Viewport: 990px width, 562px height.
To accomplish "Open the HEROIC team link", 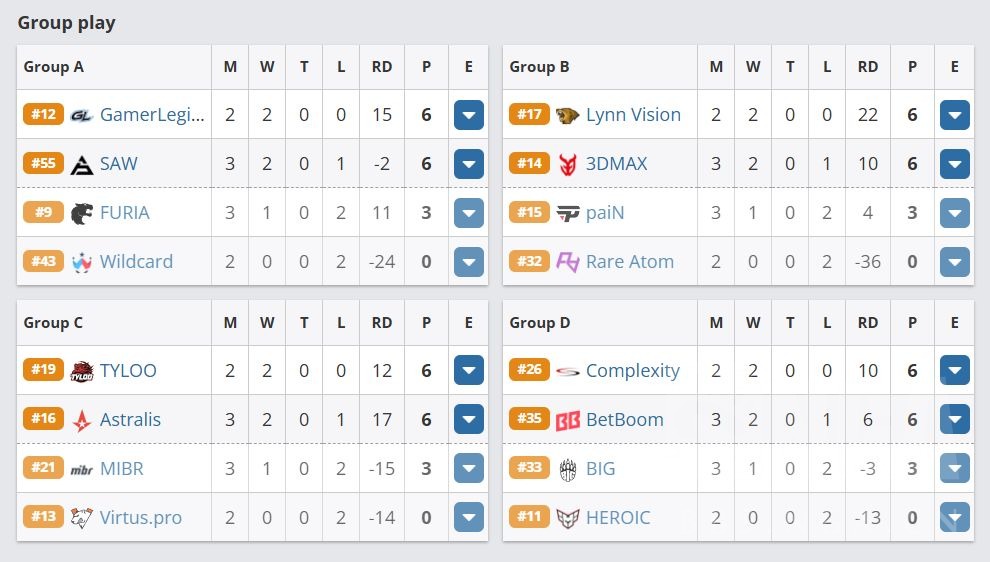I will 617,518.
